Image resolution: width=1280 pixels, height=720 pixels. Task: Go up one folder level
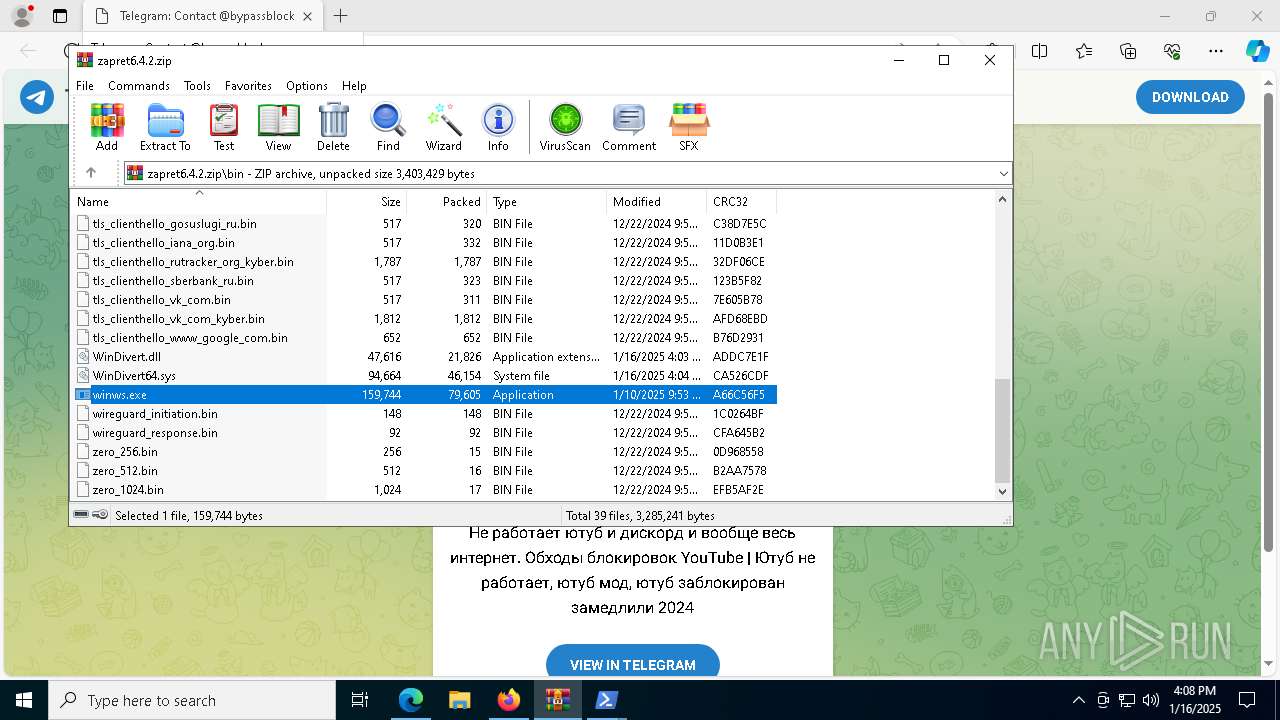click(91, 173)
